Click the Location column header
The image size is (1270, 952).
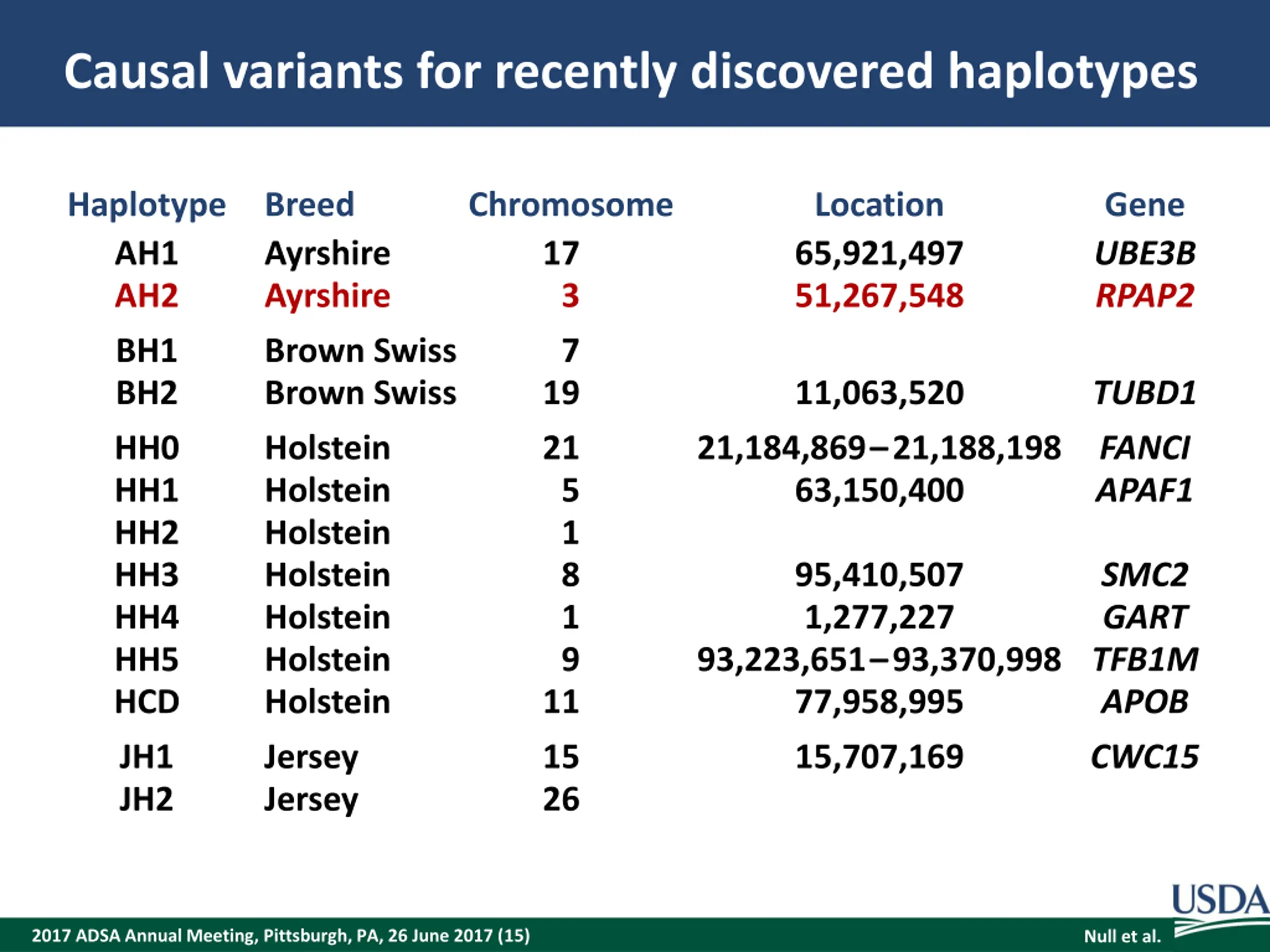[x=879, y=205]
